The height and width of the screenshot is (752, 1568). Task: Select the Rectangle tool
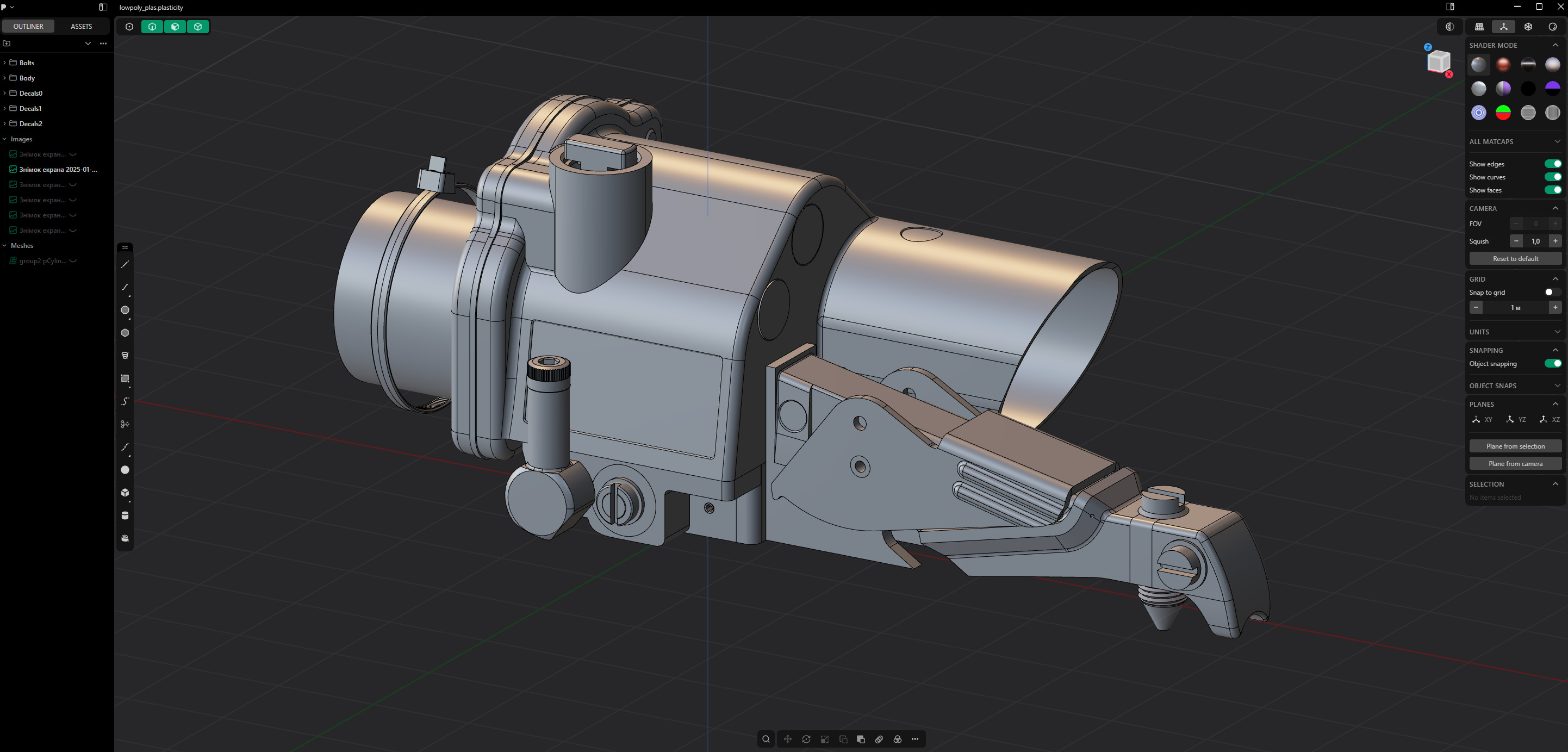click(125, 379)
